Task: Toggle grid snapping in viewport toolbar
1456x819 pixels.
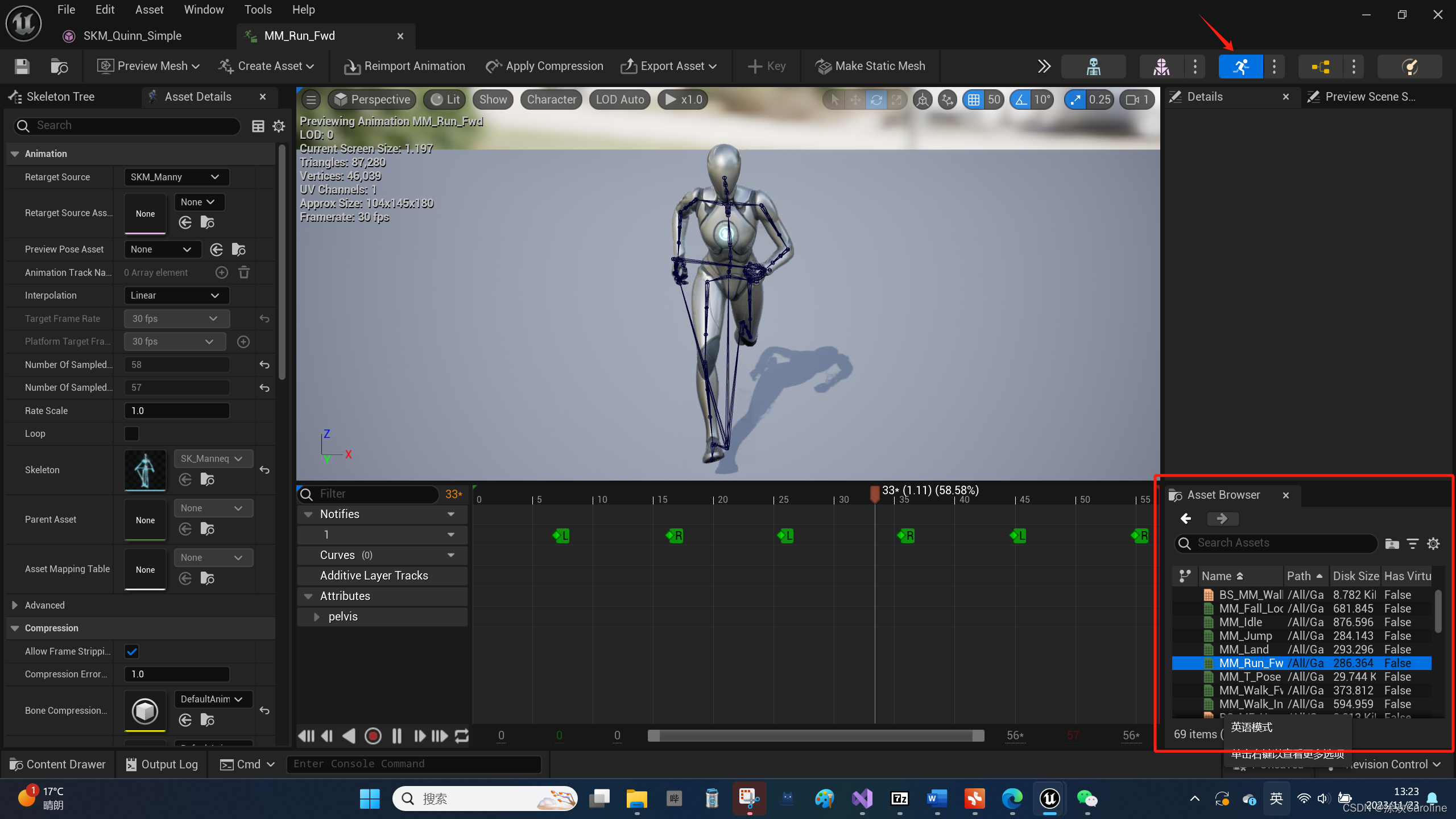Action: (x=974, y=100)
